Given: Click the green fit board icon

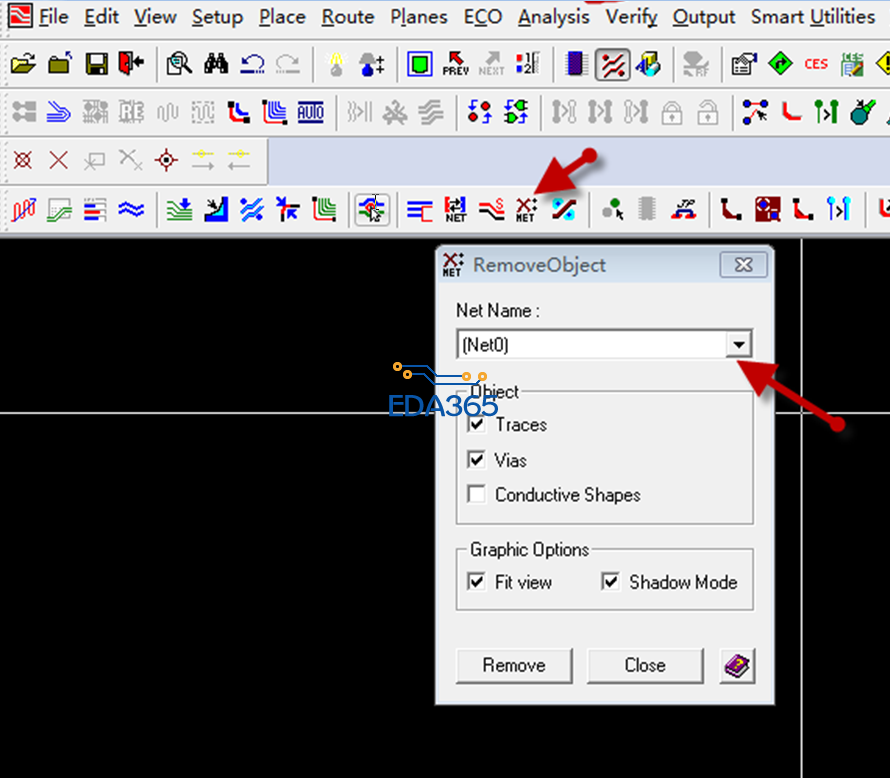Looking at the screenshot, I should pos(419,64).
